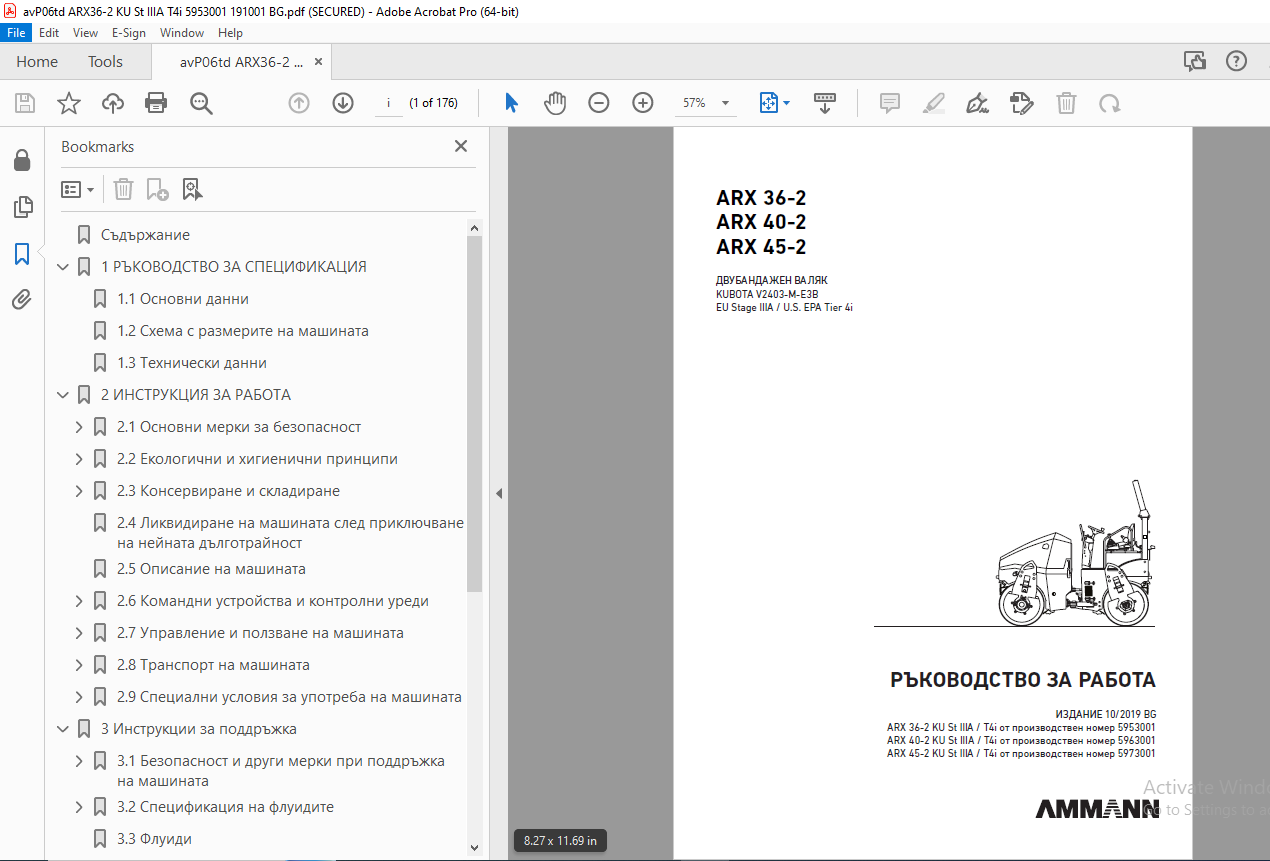Zoom in with plus button
The width and height of the screenshot is (1270, 861).
click(642, 103)
